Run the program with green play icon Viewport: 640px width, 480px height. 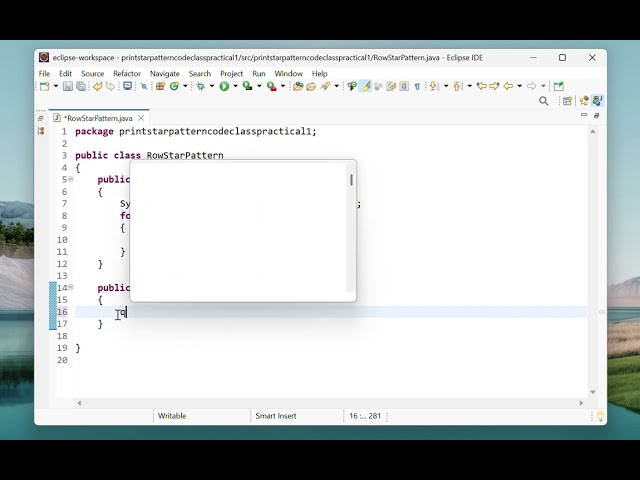click(x=224, y=86)
